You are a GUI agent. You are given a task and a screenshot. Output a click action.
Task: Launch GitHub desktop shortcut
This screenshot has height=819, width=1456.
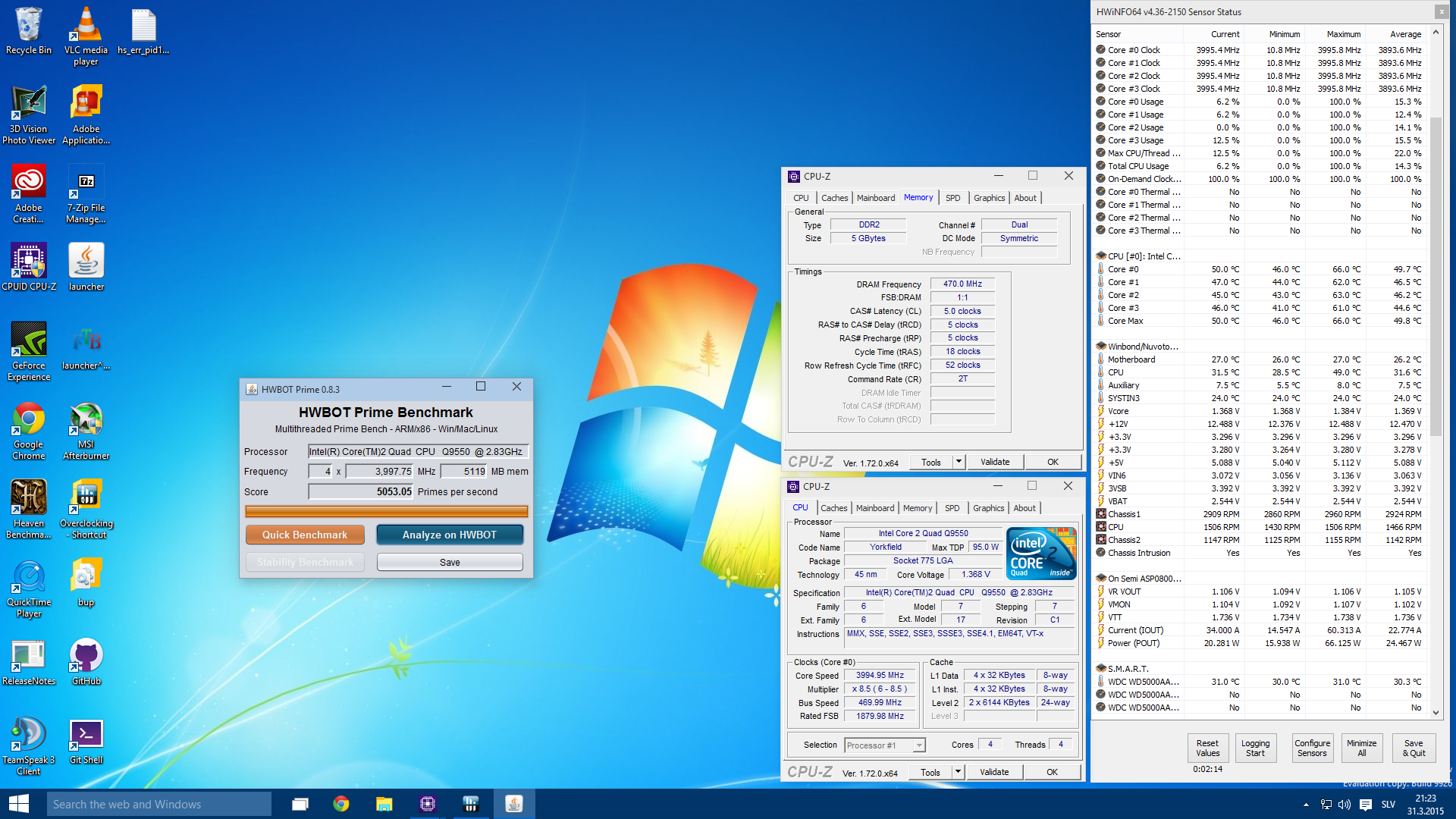coord(86,661)
